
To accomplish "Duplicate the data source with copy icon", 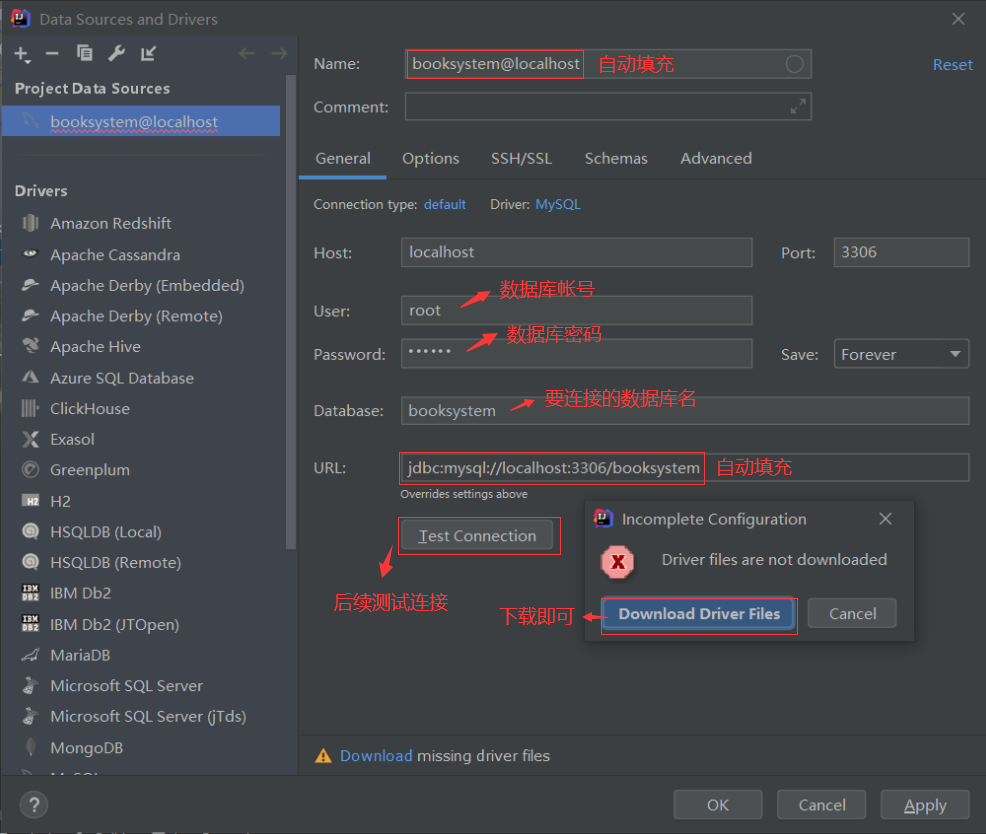I will coord(84,53).
